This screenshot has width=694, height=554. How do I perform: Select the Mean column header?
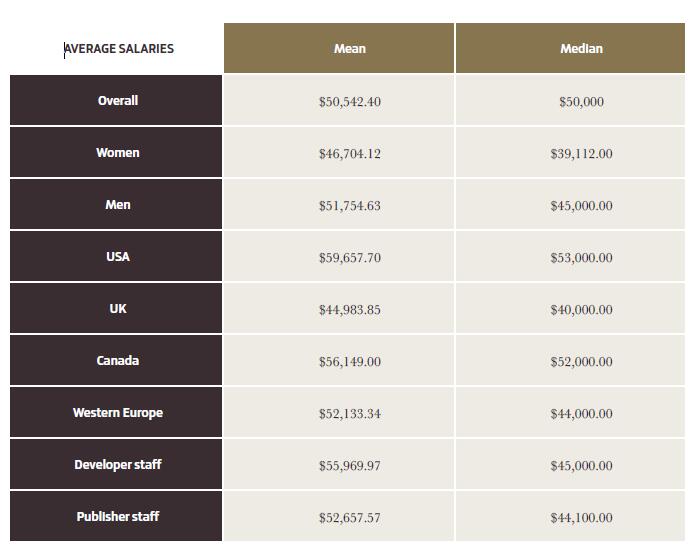pyautogui.click(x=339, y=48)
